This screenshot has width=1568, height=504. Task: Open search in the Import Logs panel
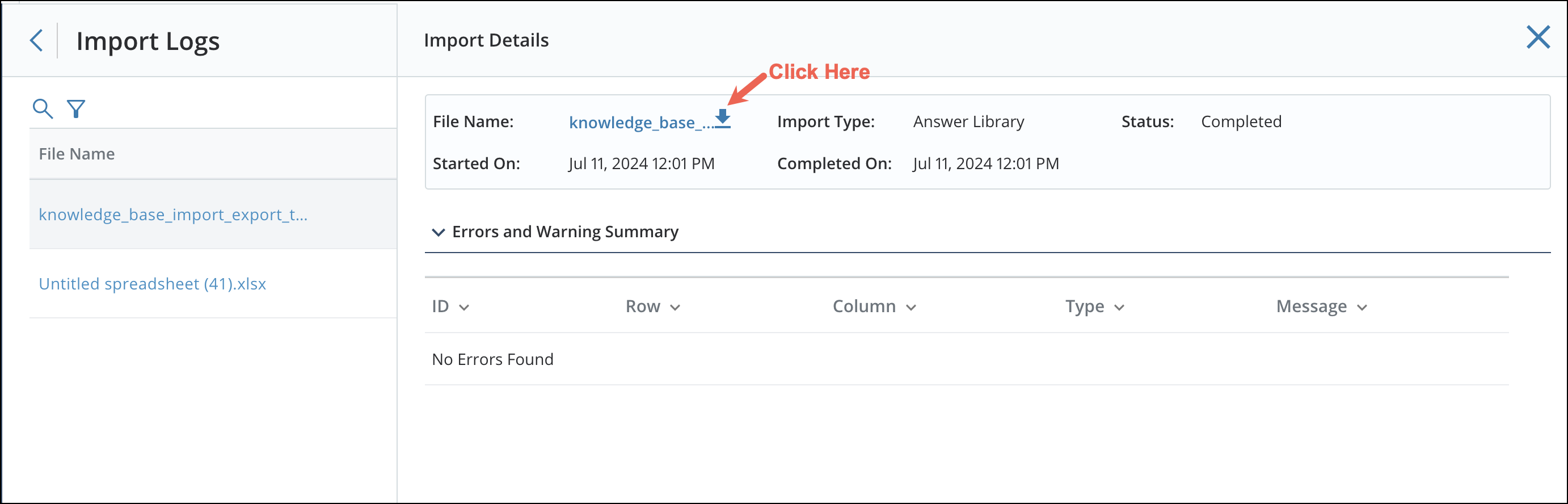(43, 109)
